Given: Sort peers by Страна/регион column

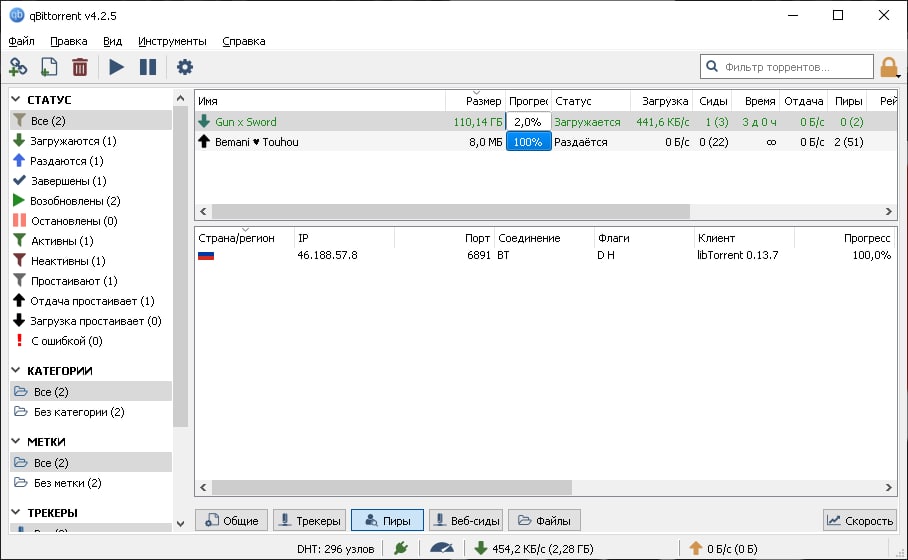Looking at the screenshot, I should tap(245, 238).
